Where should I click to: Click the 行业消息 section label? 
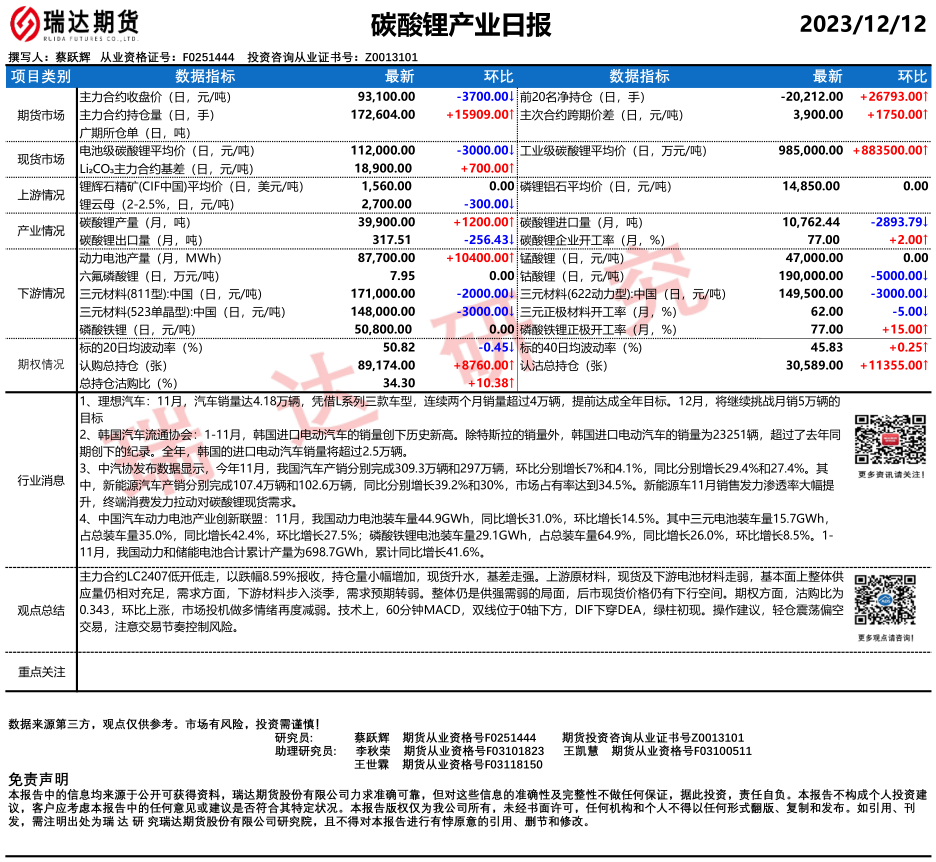pos(41,480)
